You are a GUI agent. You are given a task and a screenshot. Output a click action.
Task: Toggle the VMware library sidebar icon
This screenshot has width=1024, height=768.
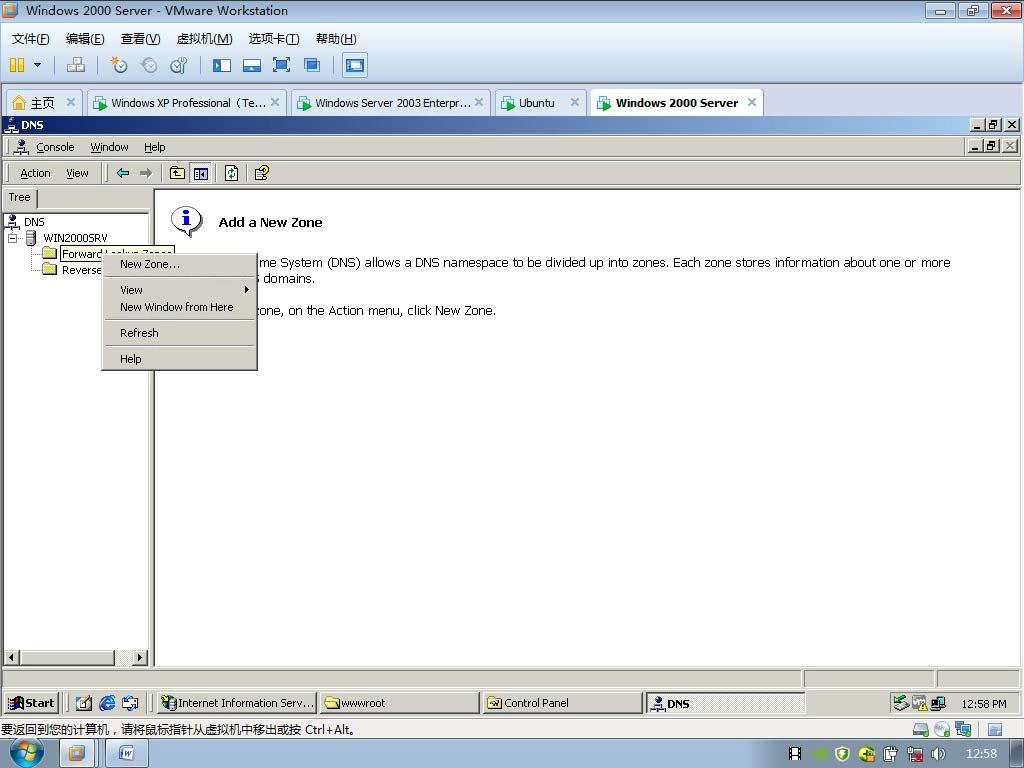[222, 65]
